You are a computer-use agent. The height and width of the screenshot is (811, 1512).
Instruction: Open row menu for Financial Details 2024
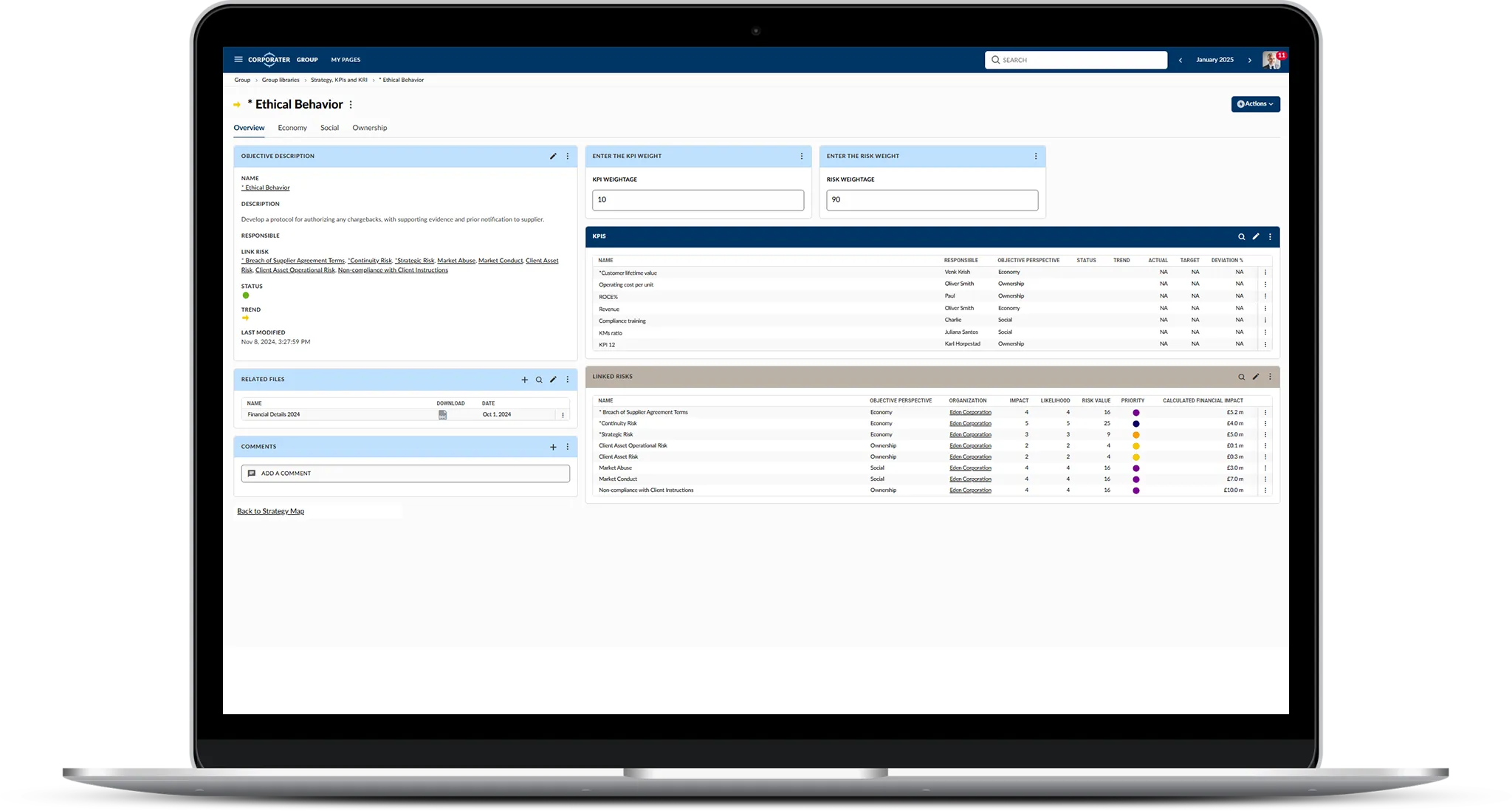(x=563, y=415)
